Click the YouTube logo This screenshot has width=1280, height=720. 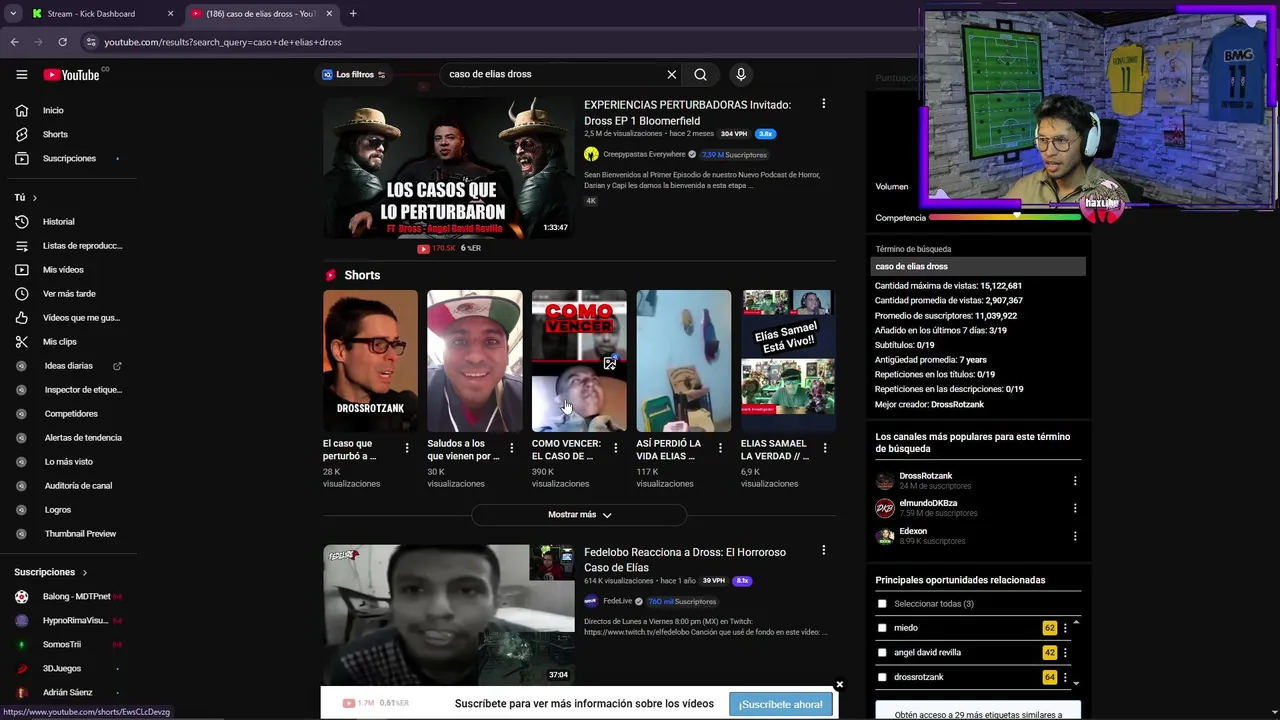click(x=71, y=75)
